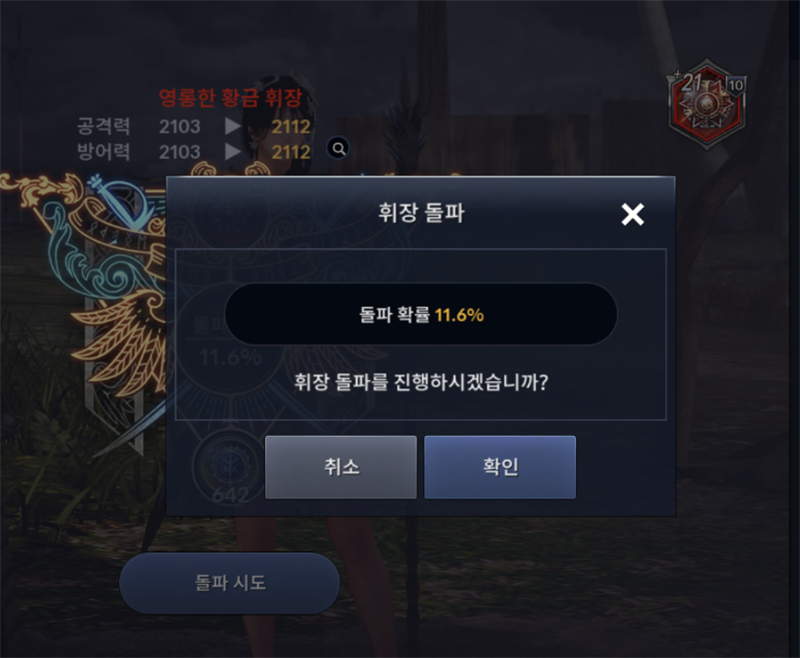
Task: Click the 휘장 돌파 dialog title
Action: pyautogui.click(x=421, y=213)
